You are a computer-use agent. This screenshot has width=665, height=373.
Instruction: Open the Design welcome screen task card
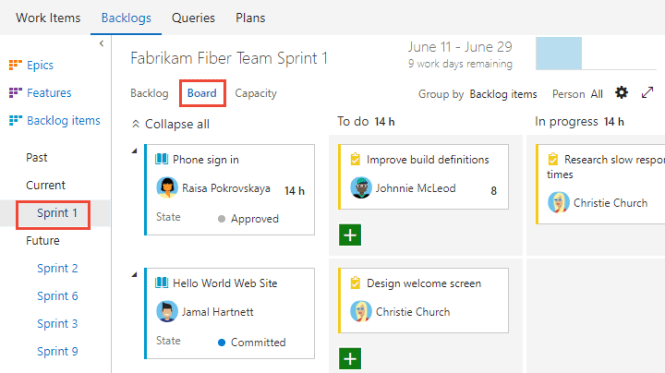[424, 300]
